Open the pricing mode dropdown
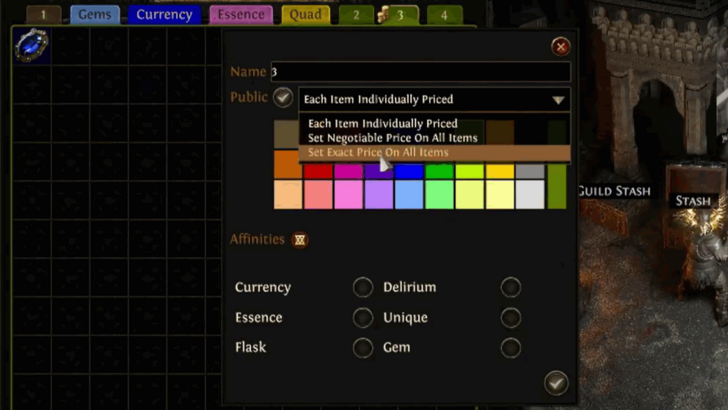This screenshot has width=728, height=410. (x=434, y=99)
